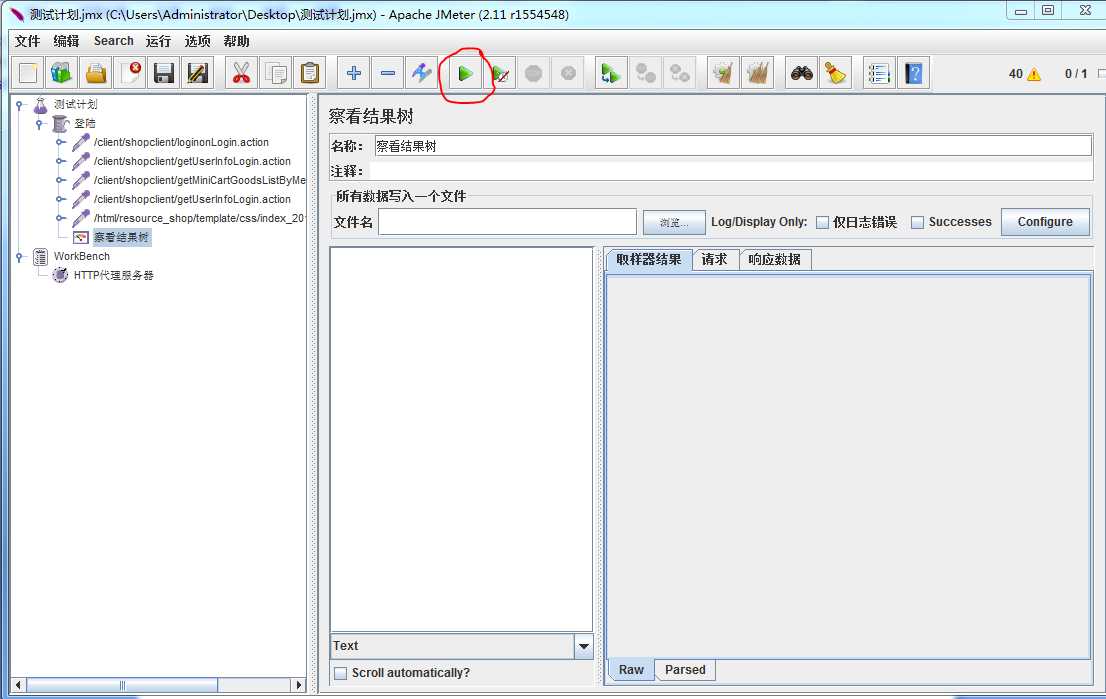This screenshot has width=1106, height=699.
Task: Expand the getMiniCartGoodsListByMe sampler node
Action: 61,181
